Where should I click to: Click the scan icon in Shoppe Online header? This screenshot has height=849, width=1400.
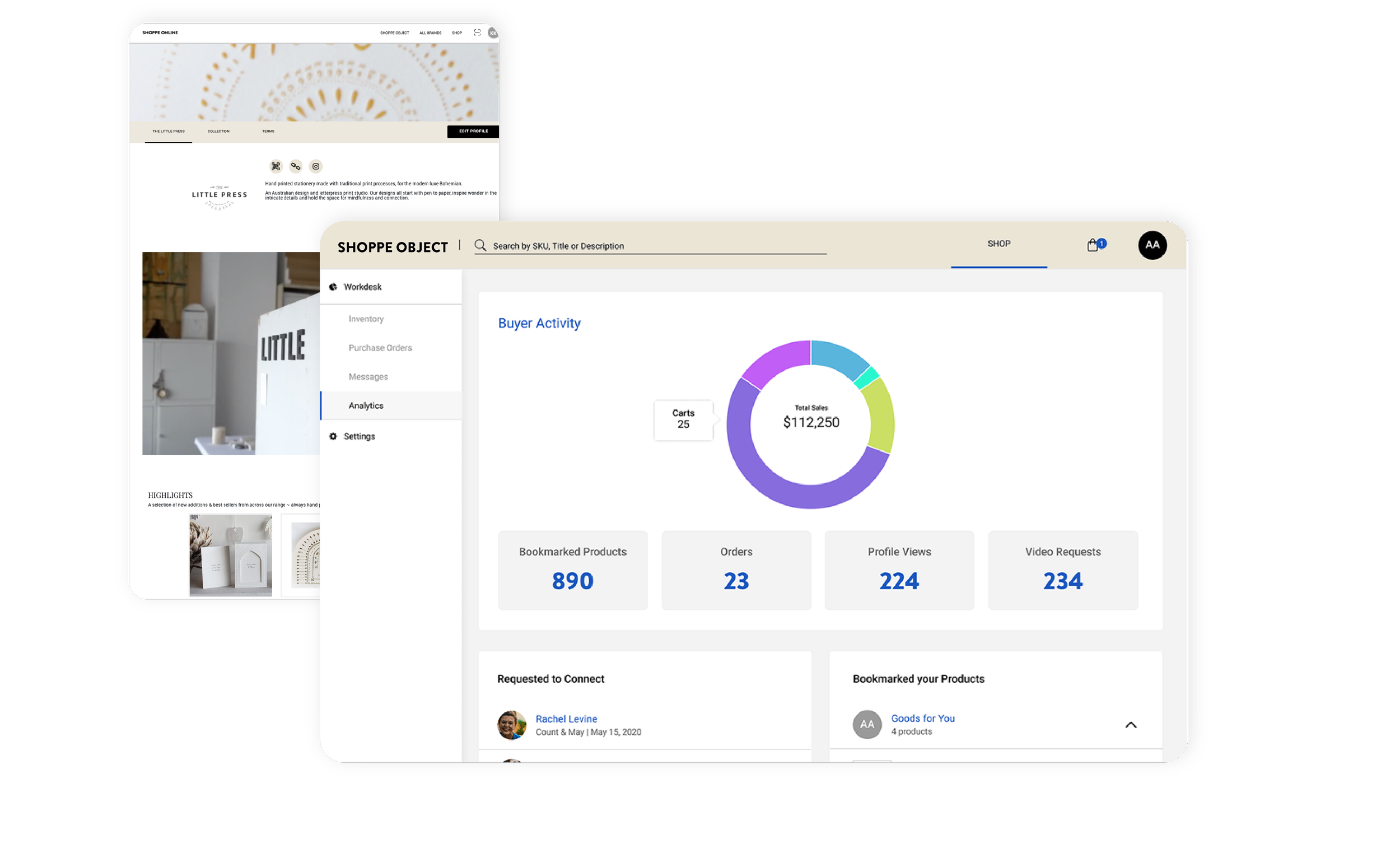(x=477, y=33)
